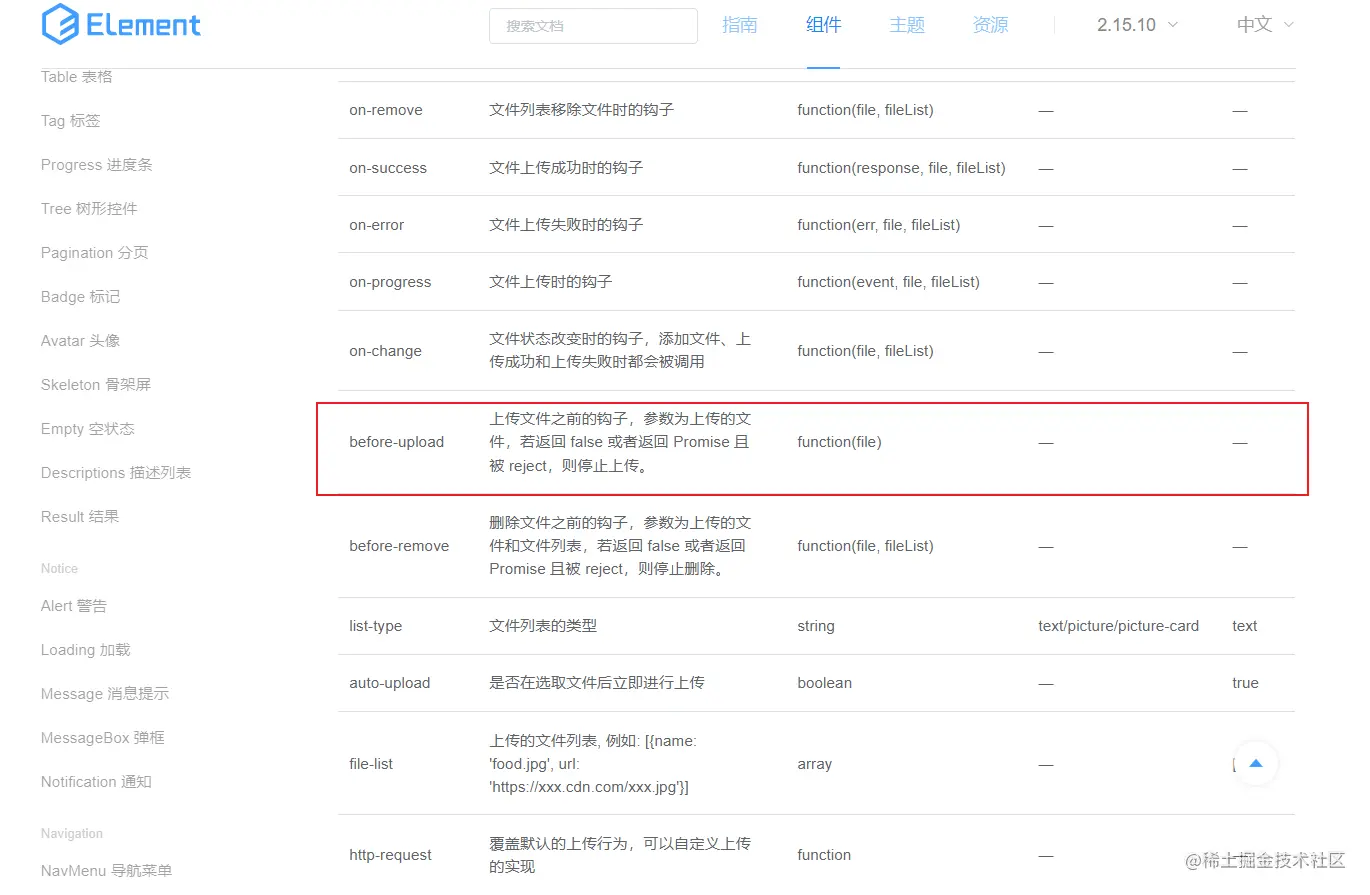Image resolution: width=1370 pixels, height=895 pixels.
Task: Click the 搜索文档 search input field
Action: pyautogui.click(x=593, y=26)
